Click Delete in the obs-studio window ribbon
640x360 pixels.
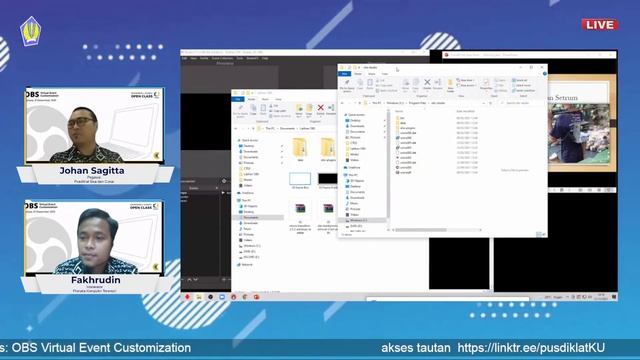pos(427,84)
